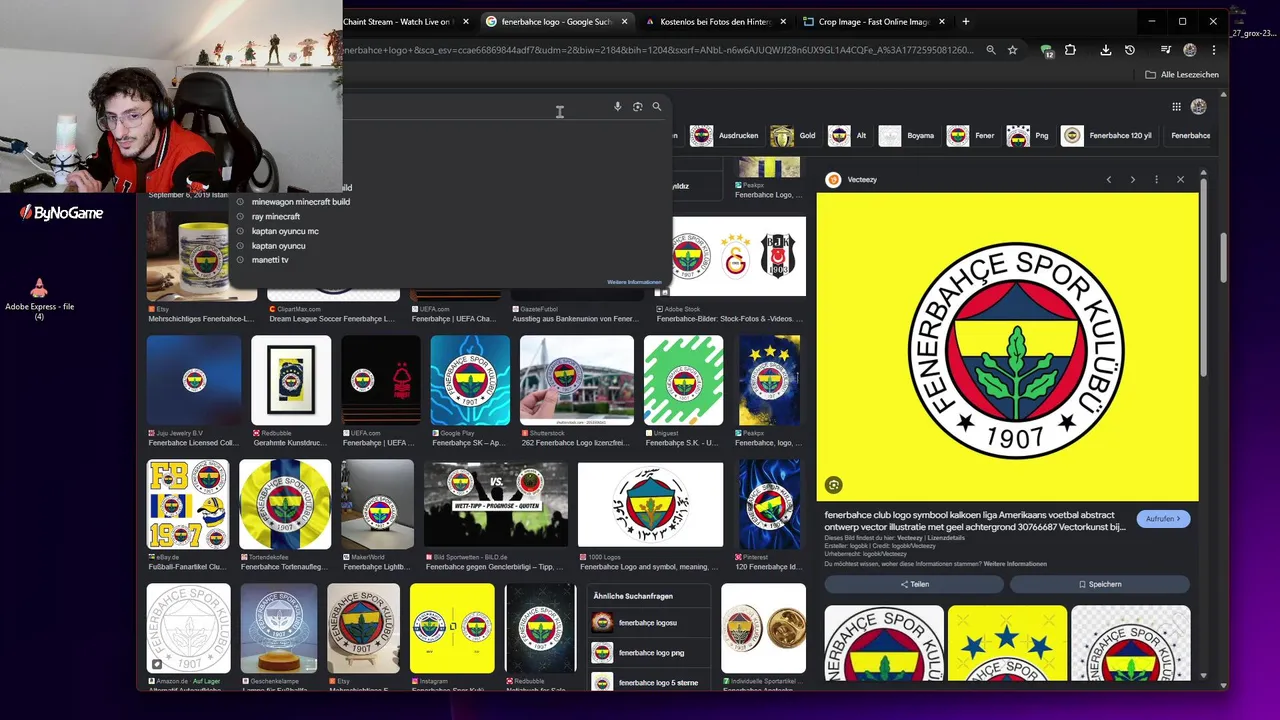Open eBay Fußball-Fanartikel thumbnail
Viewport: 1280px width, 720px height.
(188, 504)
